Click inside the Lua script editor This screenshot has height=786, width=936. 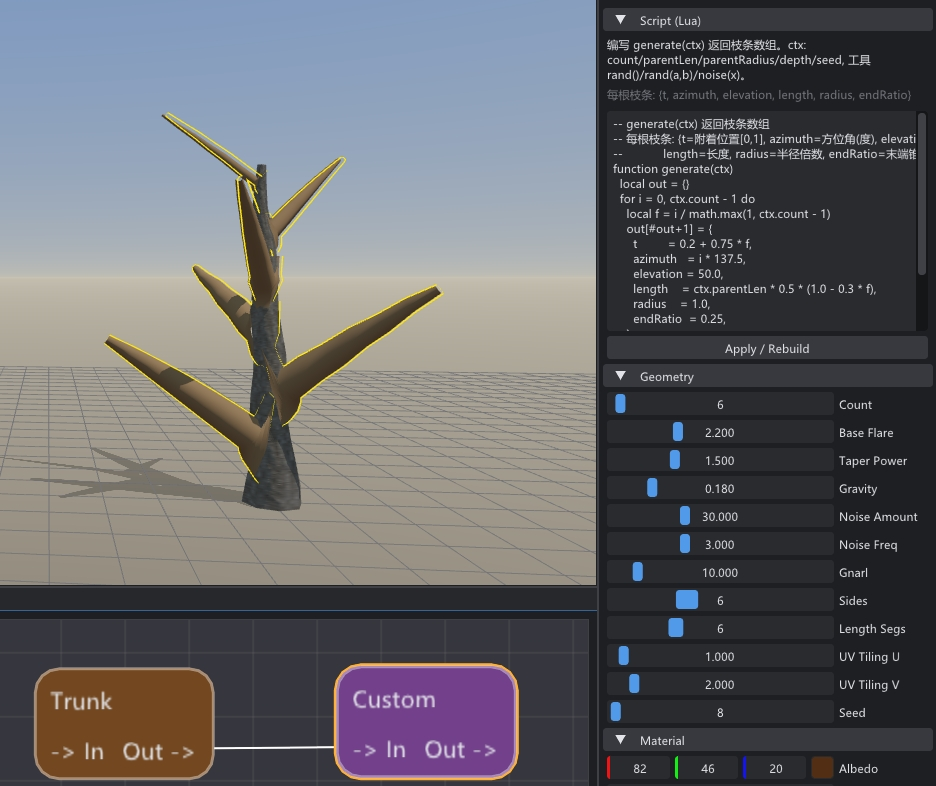pyautogui.click(x=762, y=221)
